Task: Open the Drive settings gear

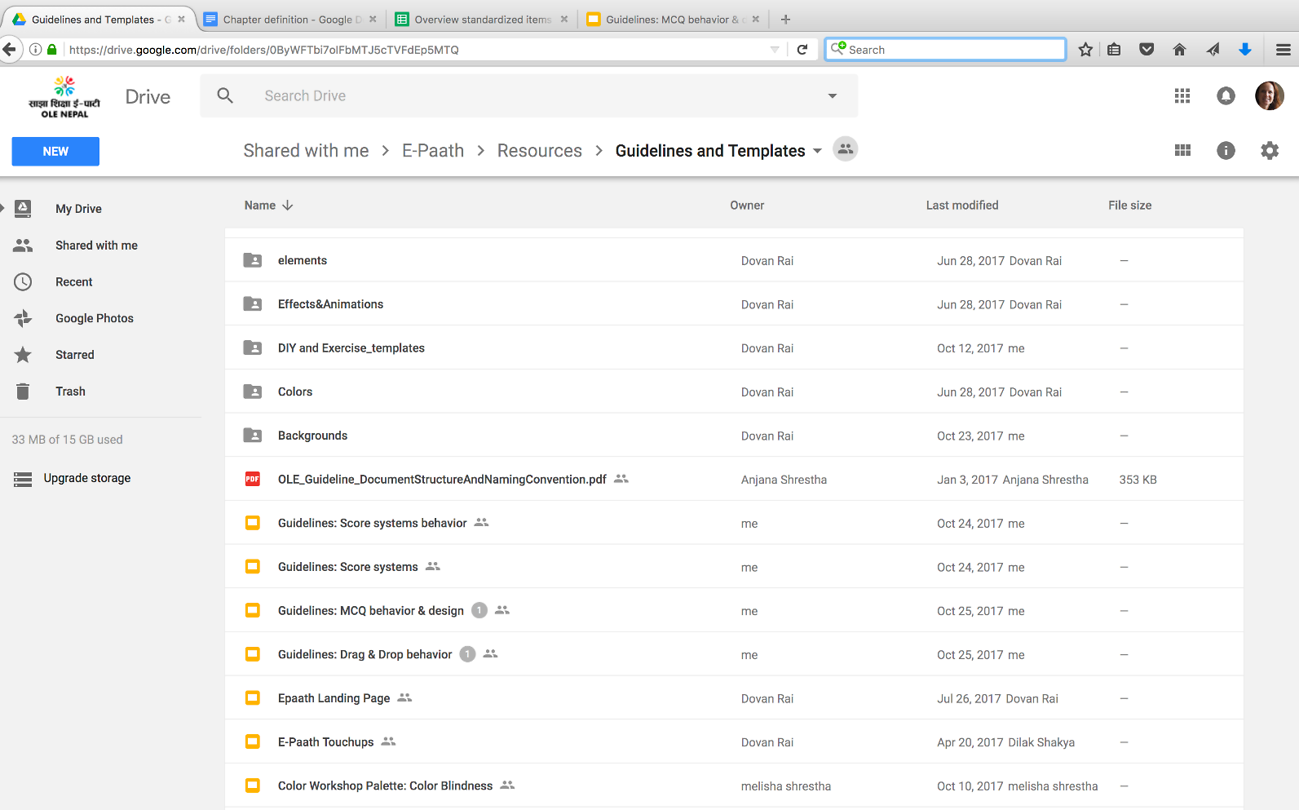Action: [1269, 151]
